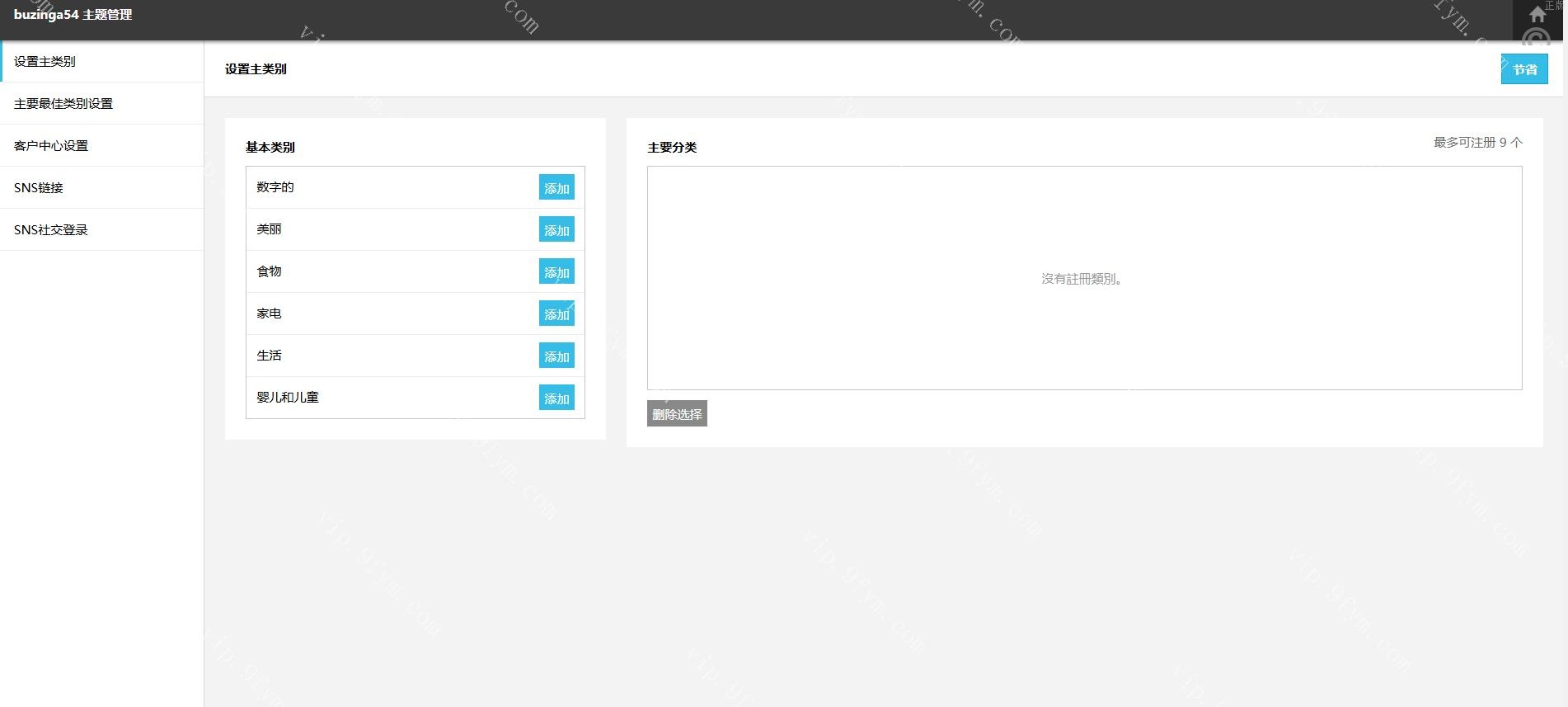Image resolution: width=1568 pixels, height=707 pixels.
Task: Add the 美丽 category
Action: [x=556, y=230]
